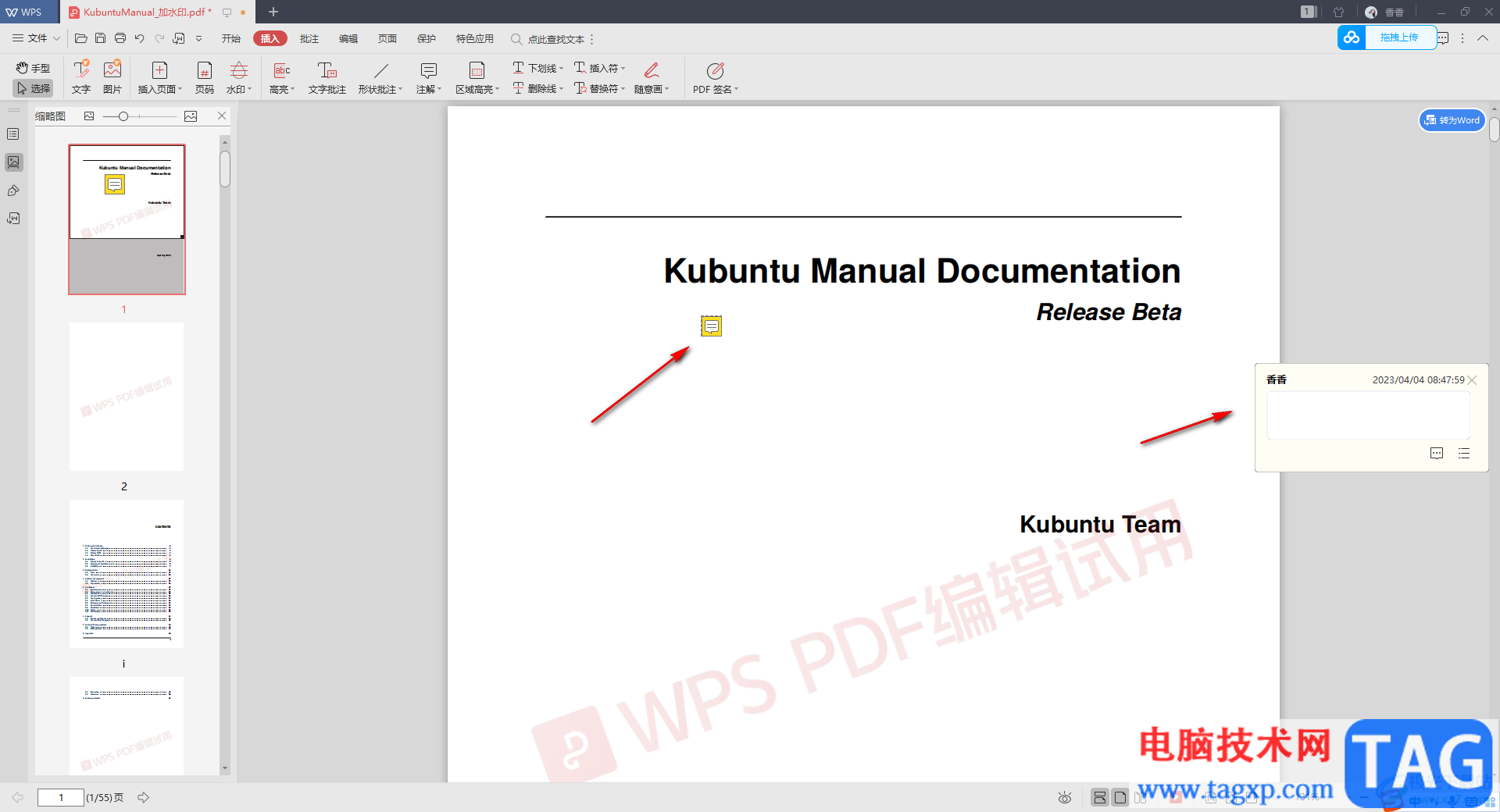Click the search text field
The image size is (1500, 812).
(x=555, y=39)
